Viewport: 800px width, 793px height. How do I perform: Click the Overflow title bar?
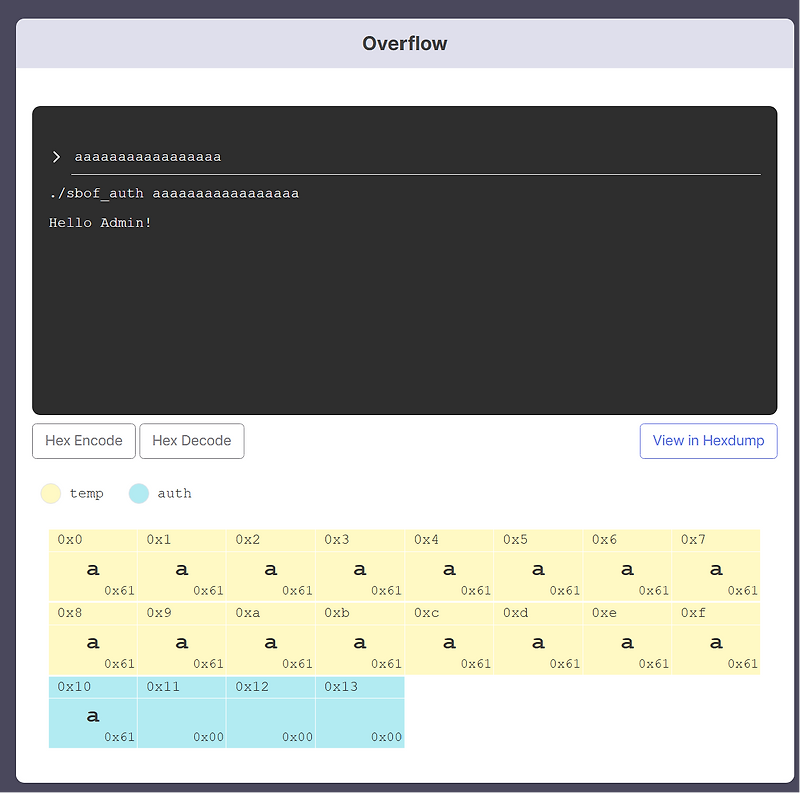404,43
